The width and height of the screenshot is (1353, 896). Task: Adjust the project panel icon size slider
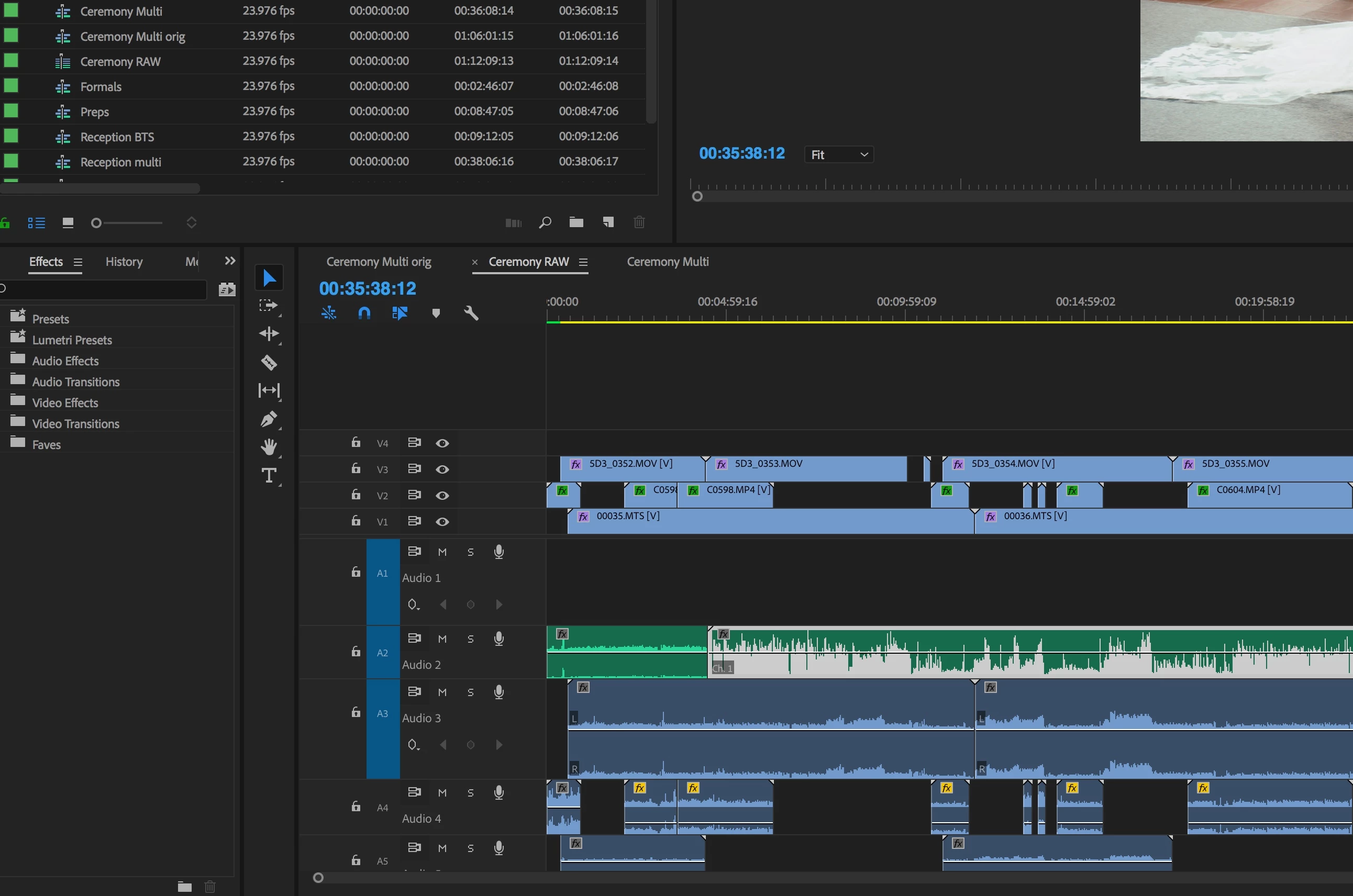(96, 223)
